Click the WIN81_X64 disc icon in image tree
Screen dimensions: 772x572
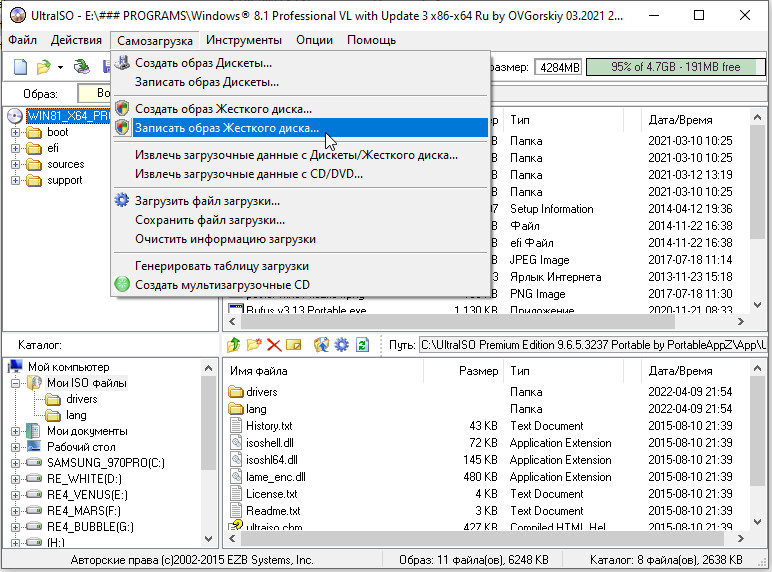(x=15, y=116)
